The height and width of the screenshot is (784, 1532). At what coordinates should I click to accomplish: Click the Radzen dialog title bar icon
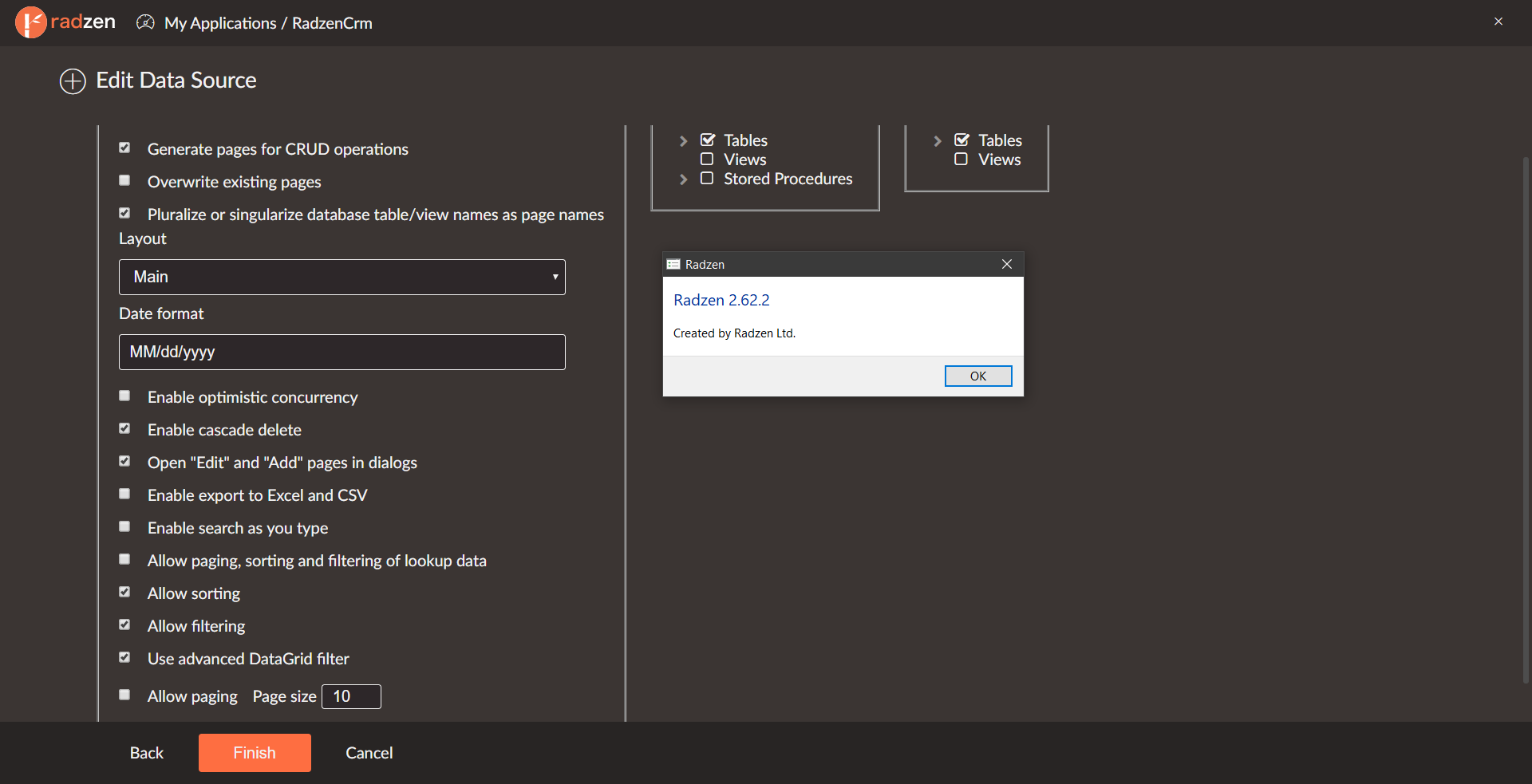(673, 264)
